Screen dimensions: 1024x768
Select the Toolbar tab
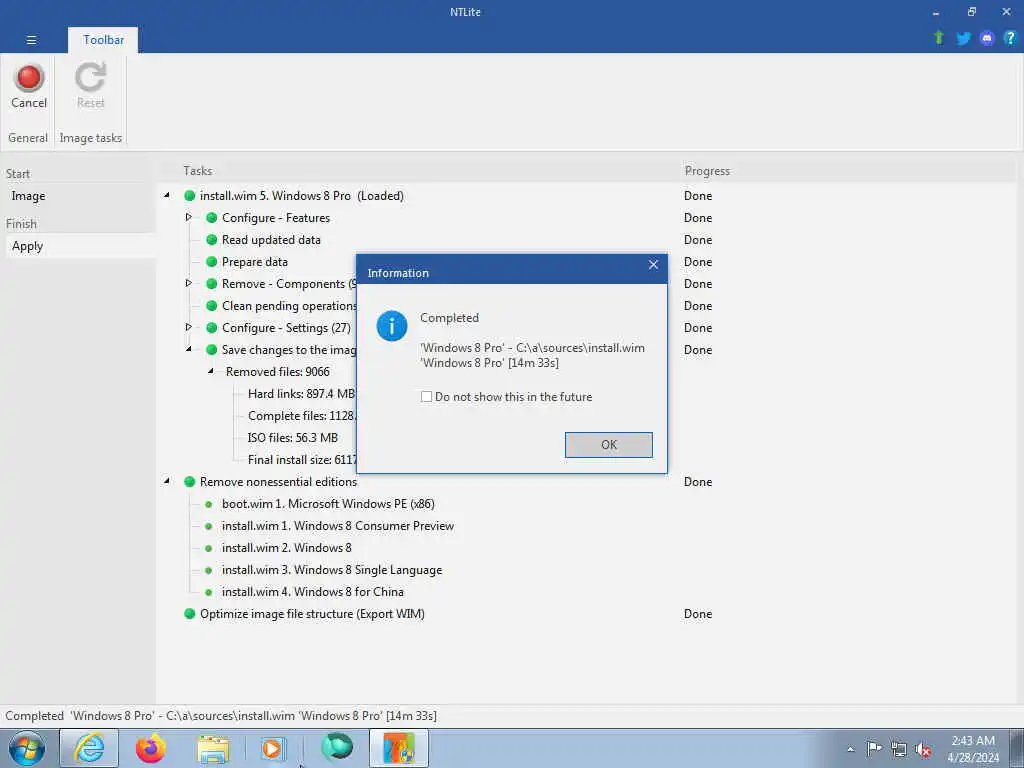click(x=103, y=40)
